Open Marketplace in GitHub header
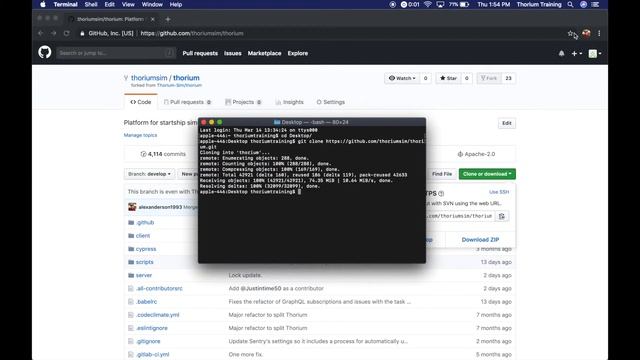This screenshot has width=640, height=360. [264, 53]
